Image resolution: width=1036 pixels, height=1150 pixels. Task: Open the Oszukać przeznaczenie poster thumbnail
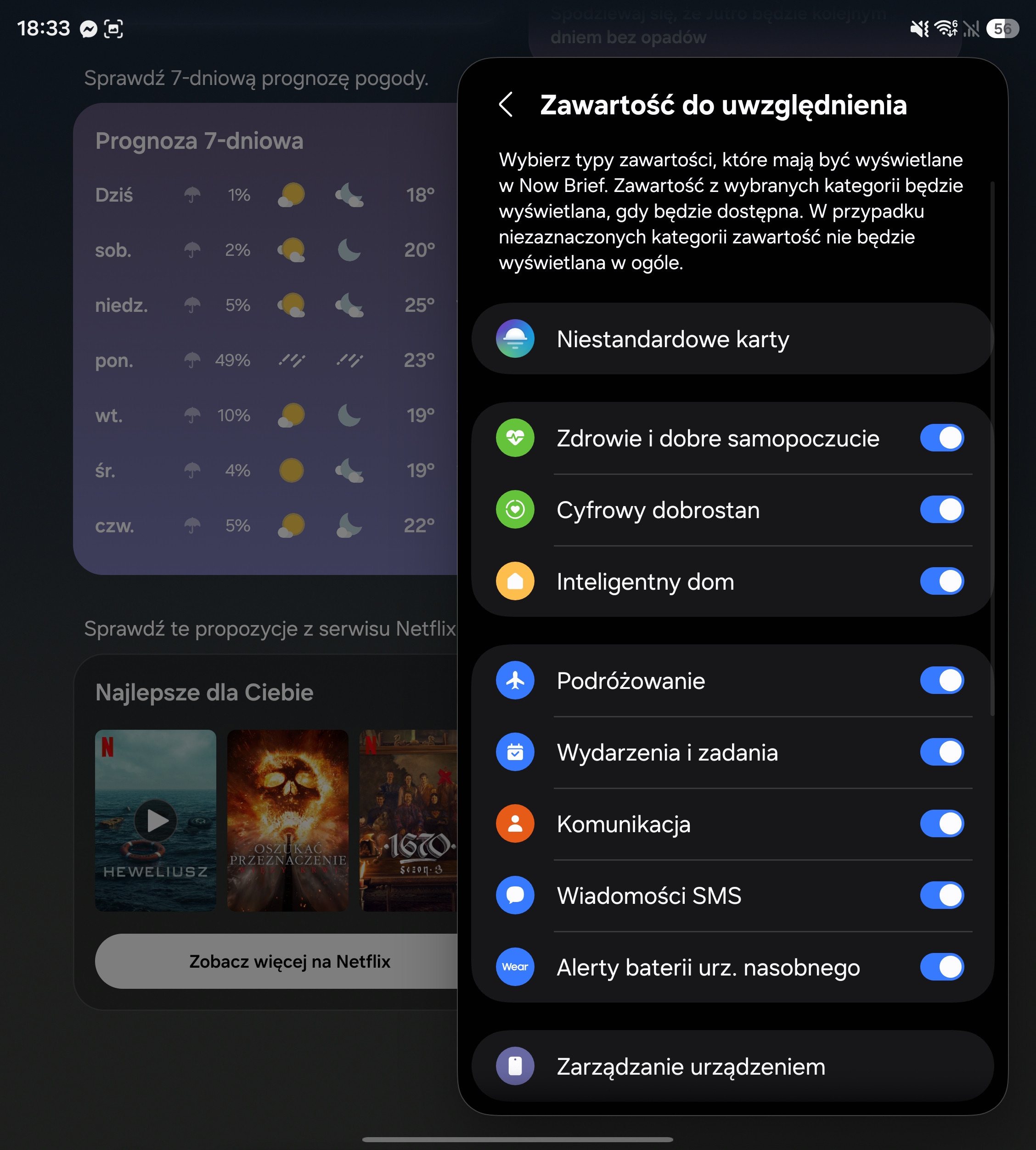point(287,820)
